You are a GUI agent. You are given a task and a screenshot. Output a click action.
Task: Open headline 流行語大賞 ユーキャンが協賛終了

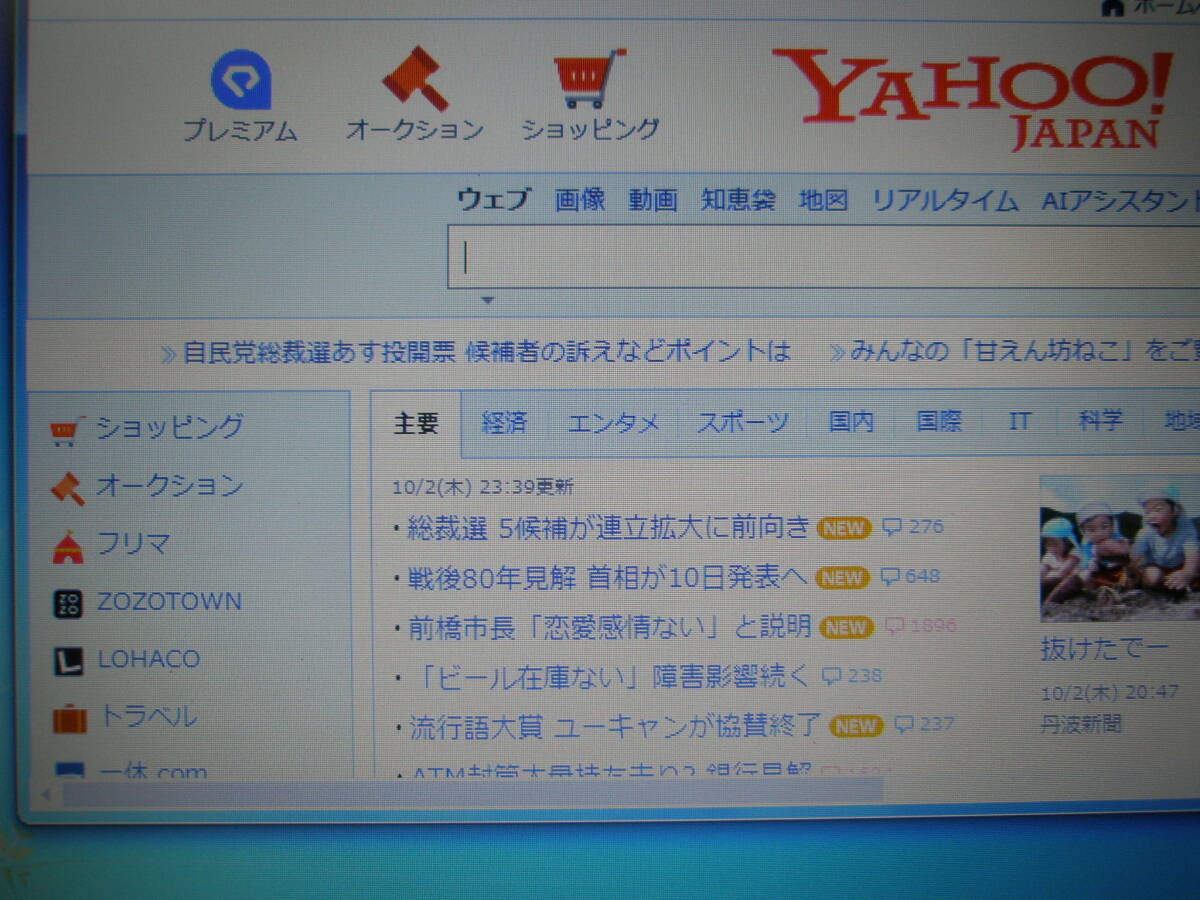tap(615, 725)
